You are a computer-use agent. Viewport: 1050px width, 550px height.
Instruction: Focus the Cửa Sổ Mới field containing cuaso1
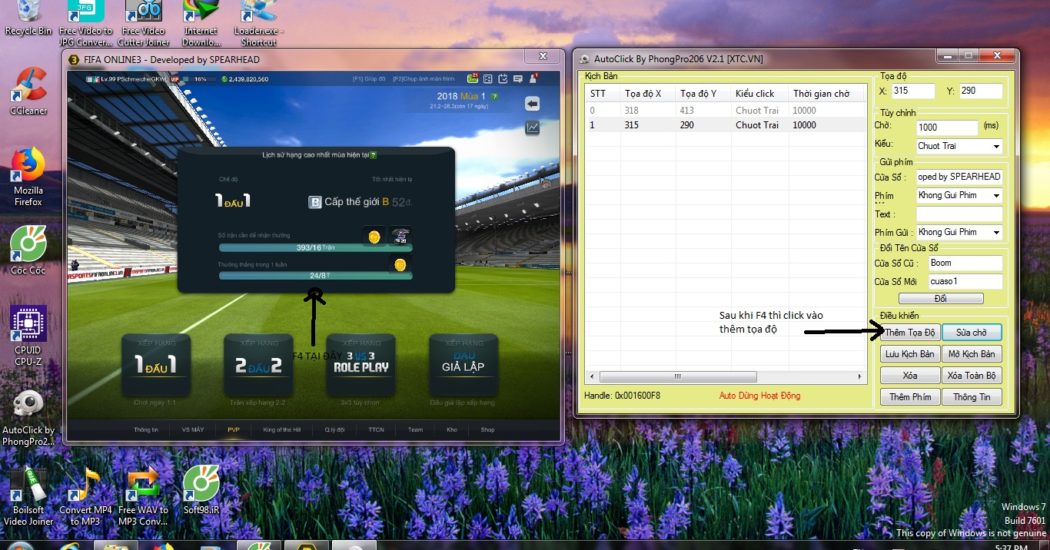pyautogui.click(x=964, y=281)
